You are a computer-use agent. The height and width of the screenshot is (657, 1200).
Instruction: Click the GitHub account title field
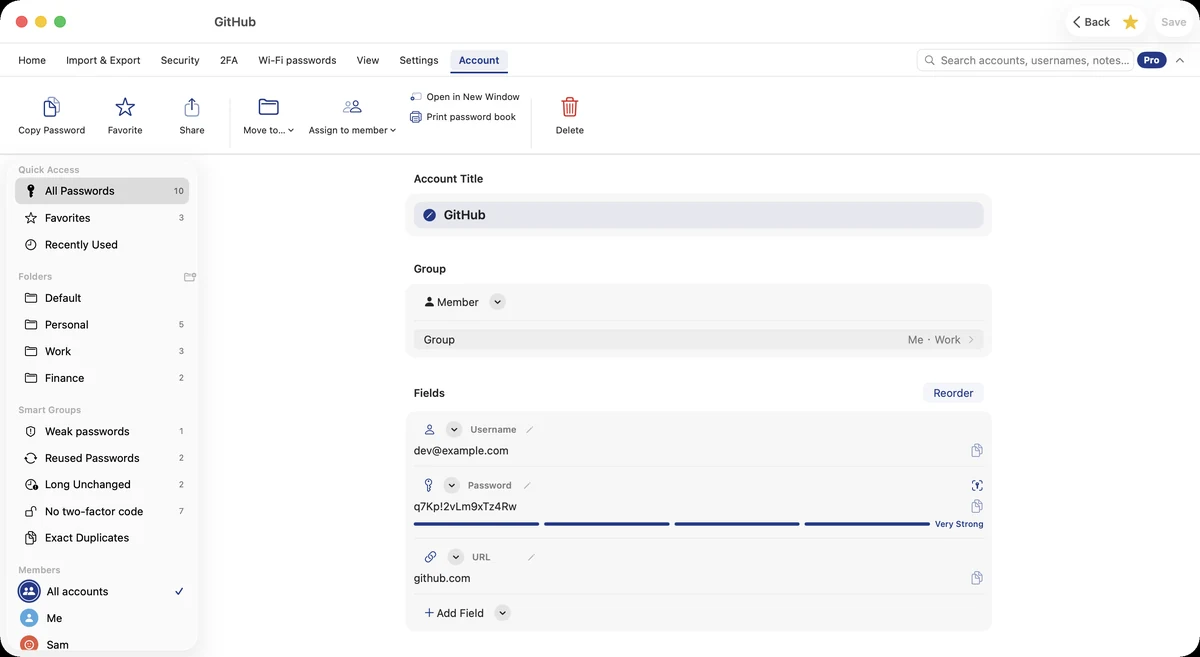pos(698,215)
